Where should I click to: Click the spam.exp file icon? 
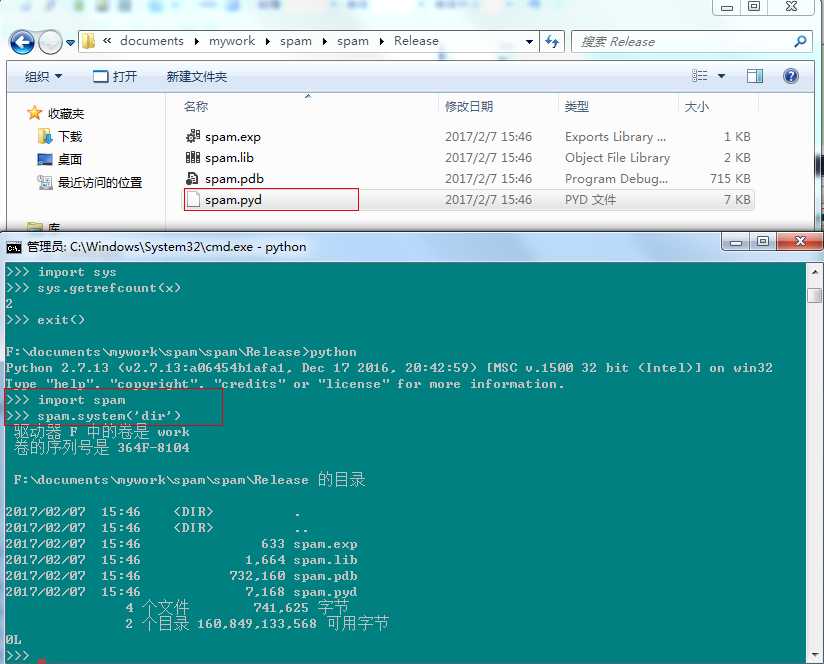pyautogui.click(x=193, y=136)
